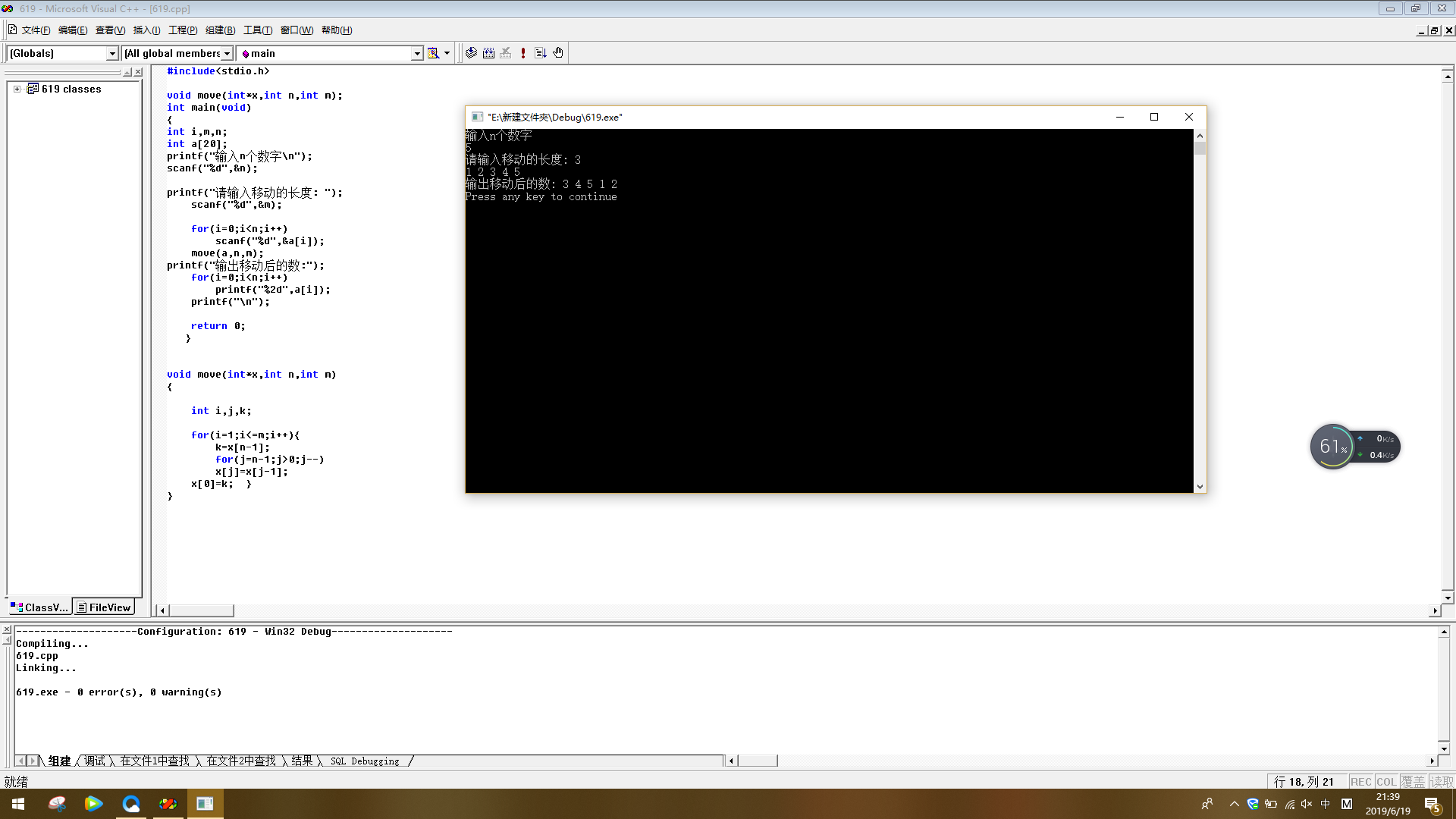Toggle the REC status bar indicator
The image size is (1456, 819).
pos(1360,782)
